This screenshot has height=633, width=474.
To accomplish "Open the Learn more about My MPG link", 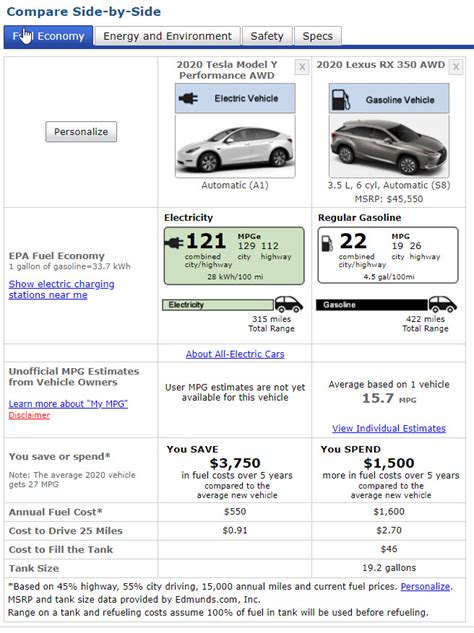I will (x=68, y=404).
